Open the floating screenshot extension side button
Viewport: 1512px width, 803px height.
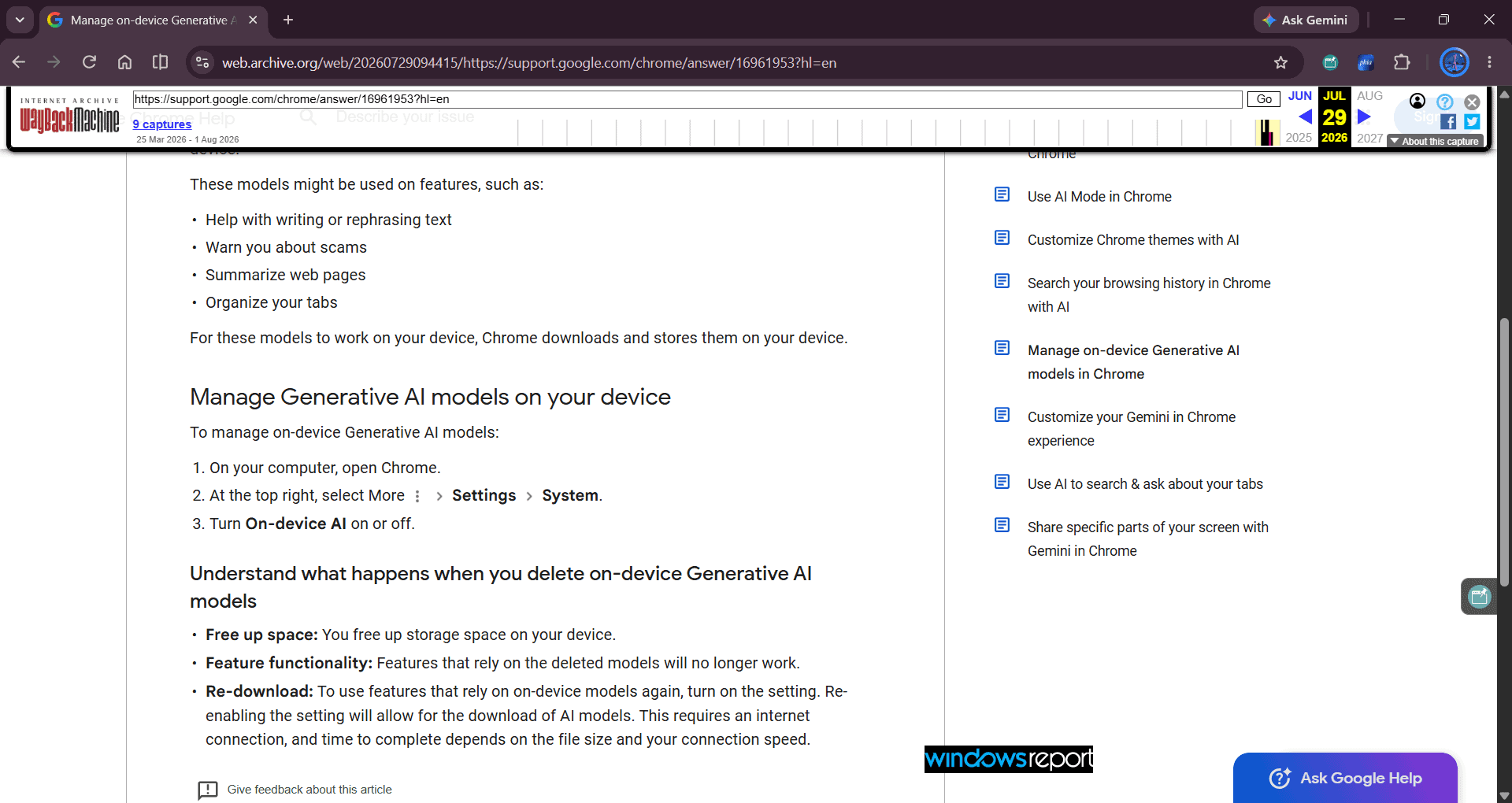pyautogui.click(x=1479, y=596)
